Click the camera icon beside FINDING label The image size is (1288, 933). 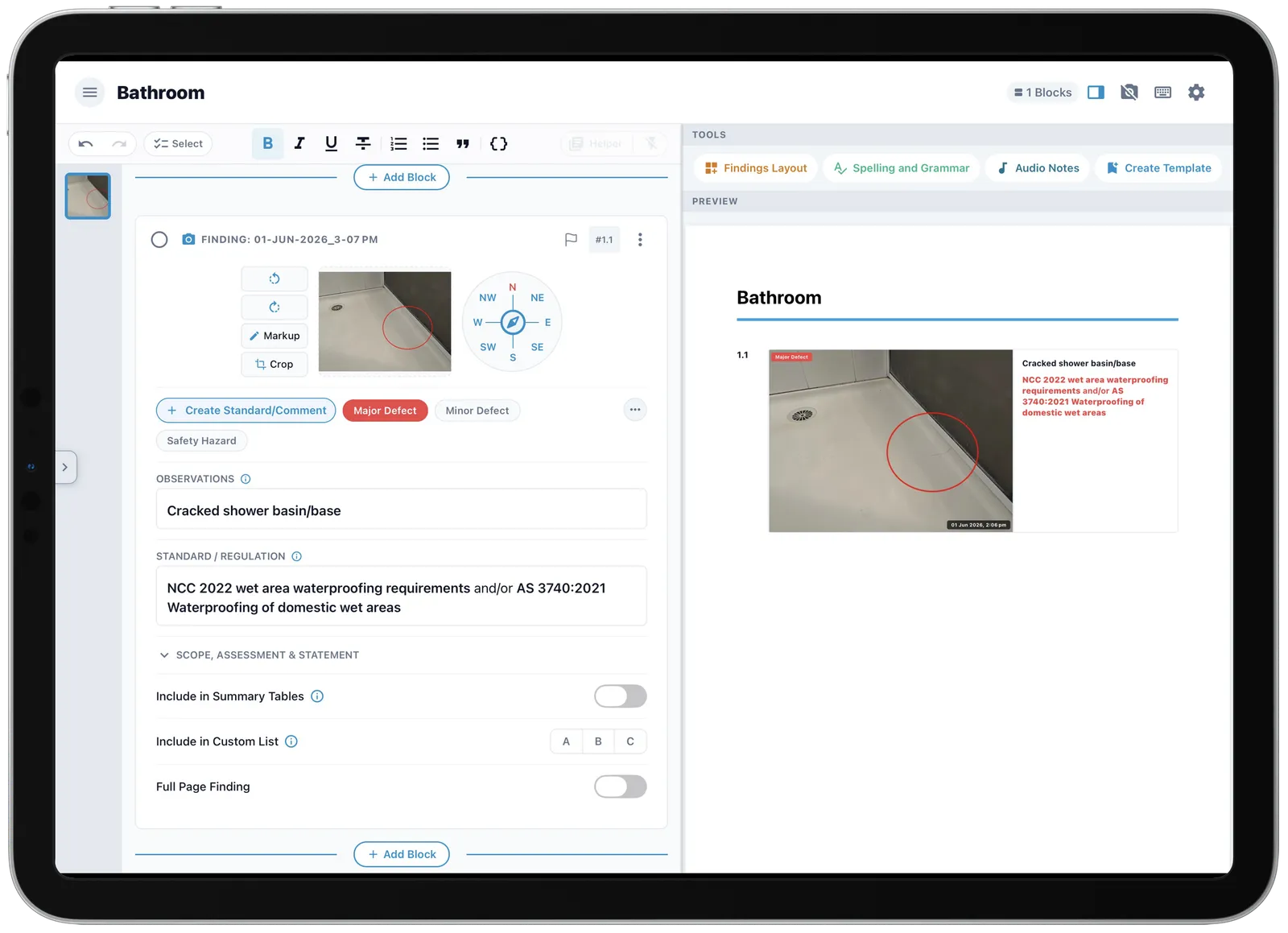coord(188,240)
